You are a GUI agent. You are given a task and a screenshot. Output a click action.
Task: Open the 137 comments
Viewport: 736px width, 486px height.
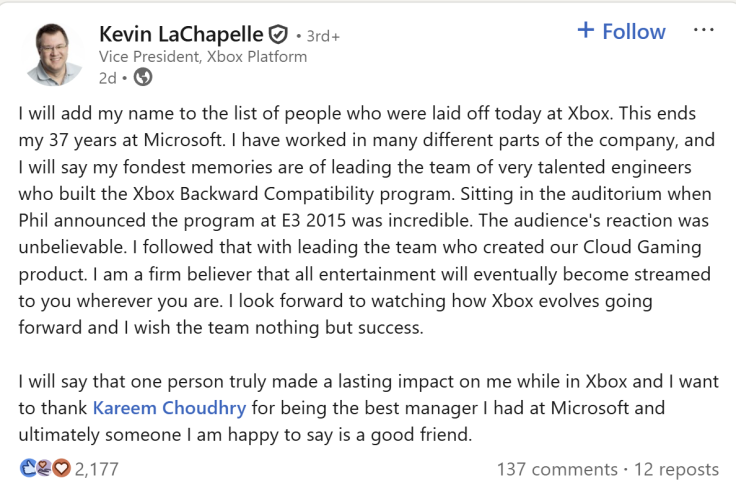point(557,469)
